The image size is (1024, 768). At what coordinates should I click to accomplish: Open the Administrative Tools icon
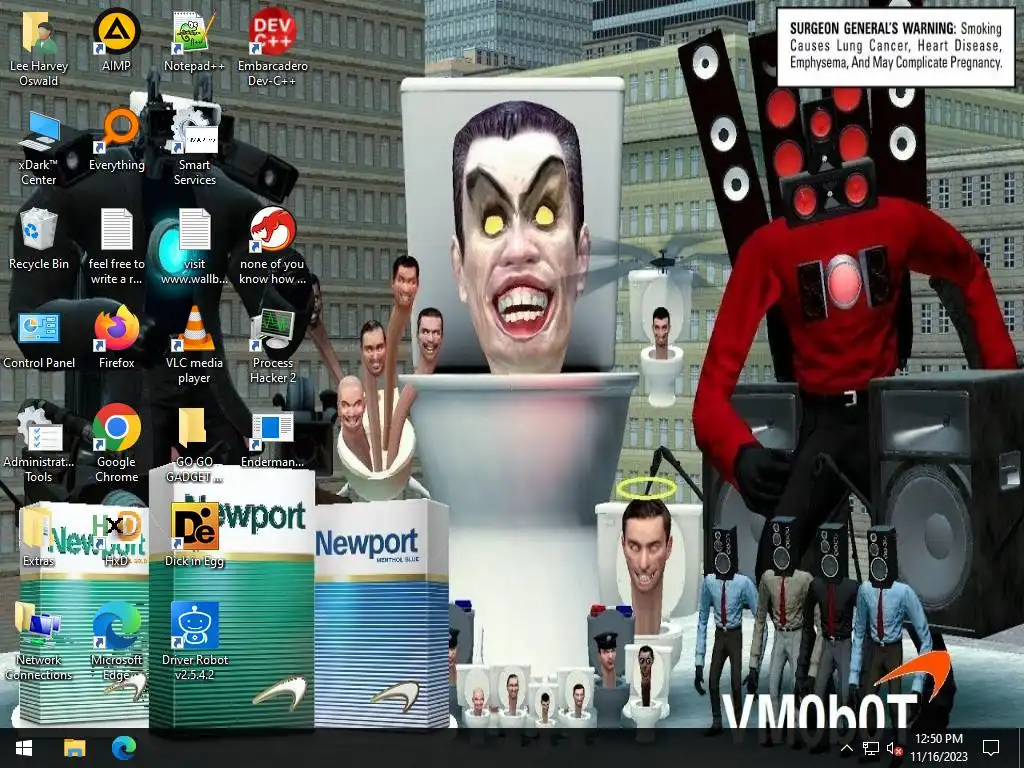[39, 444]
